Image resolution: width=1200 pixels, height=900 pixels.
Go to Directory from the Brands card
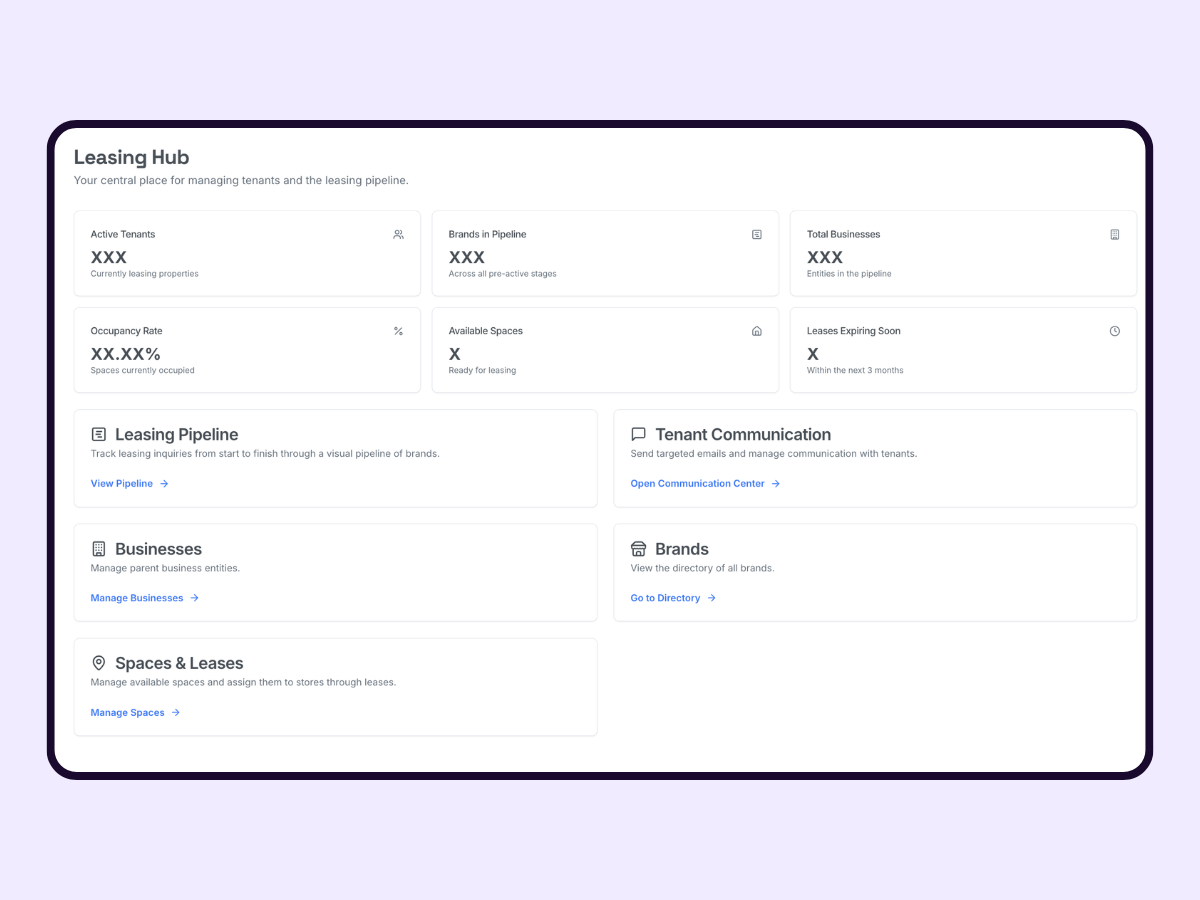tap(665, 597)
